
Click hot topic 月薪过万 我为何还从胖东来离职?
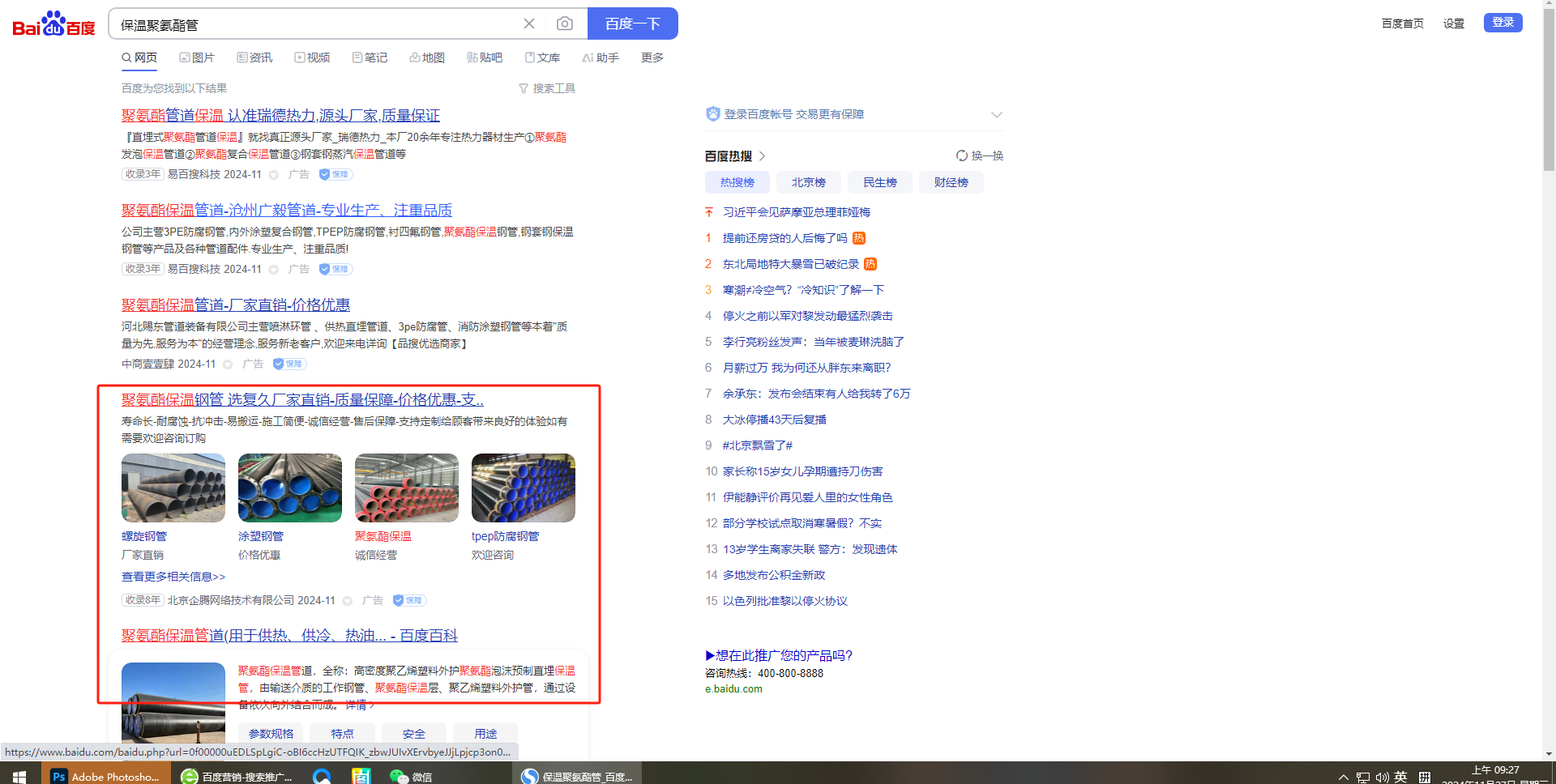[x=806, y=368]
